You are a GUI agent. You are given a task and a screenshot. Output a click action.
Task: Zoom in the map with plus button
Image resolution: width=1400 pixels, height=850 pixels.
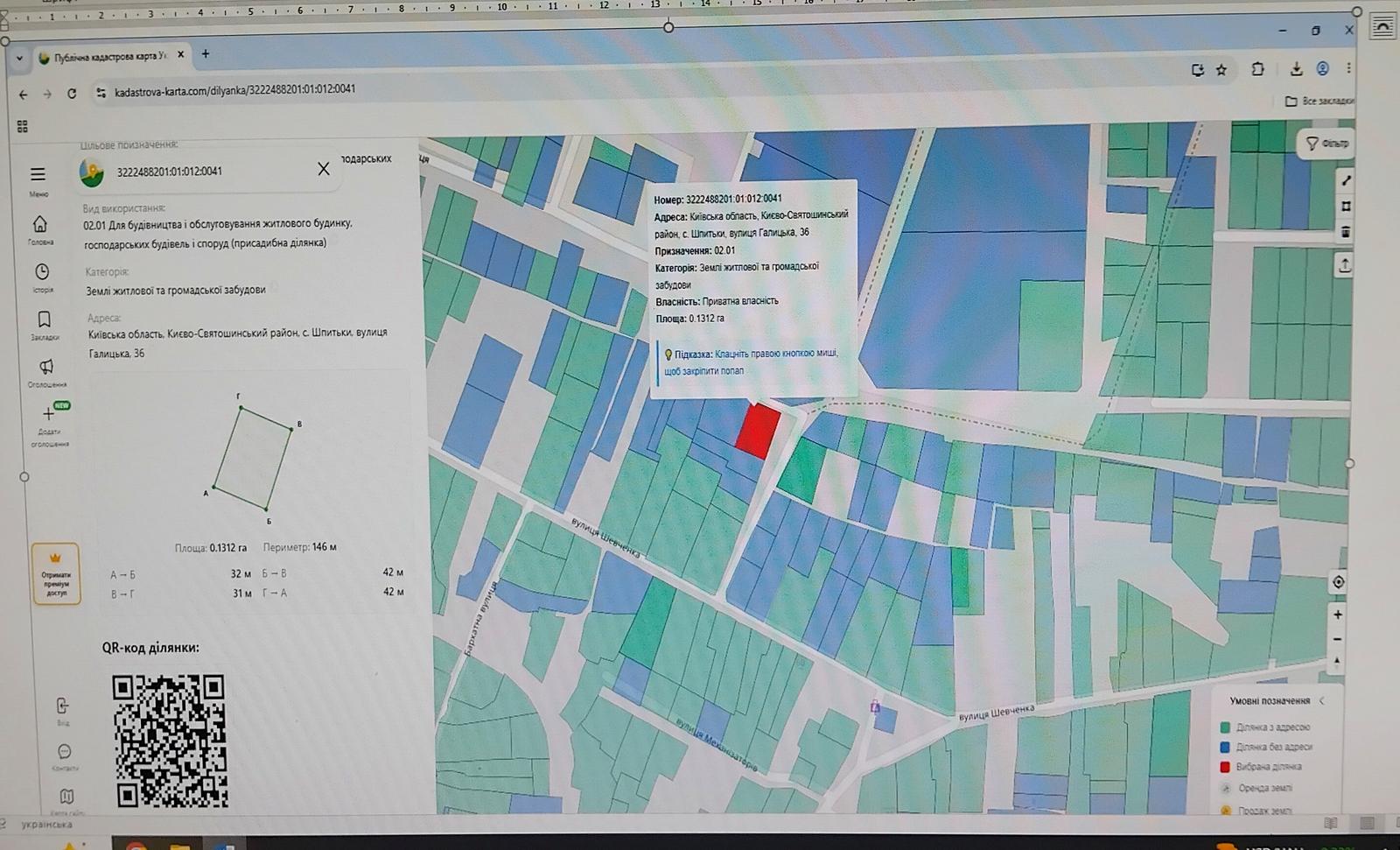pos(1337,615)
